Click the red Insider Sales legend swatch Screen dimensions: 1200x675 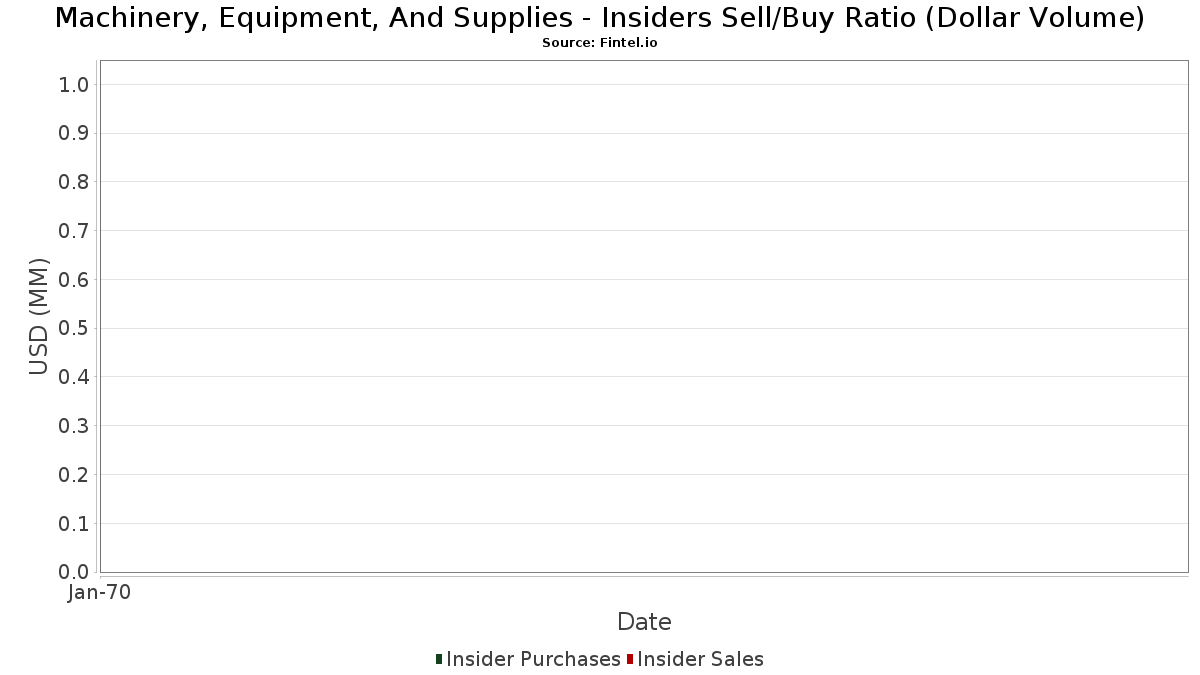[x=630, y=659]
